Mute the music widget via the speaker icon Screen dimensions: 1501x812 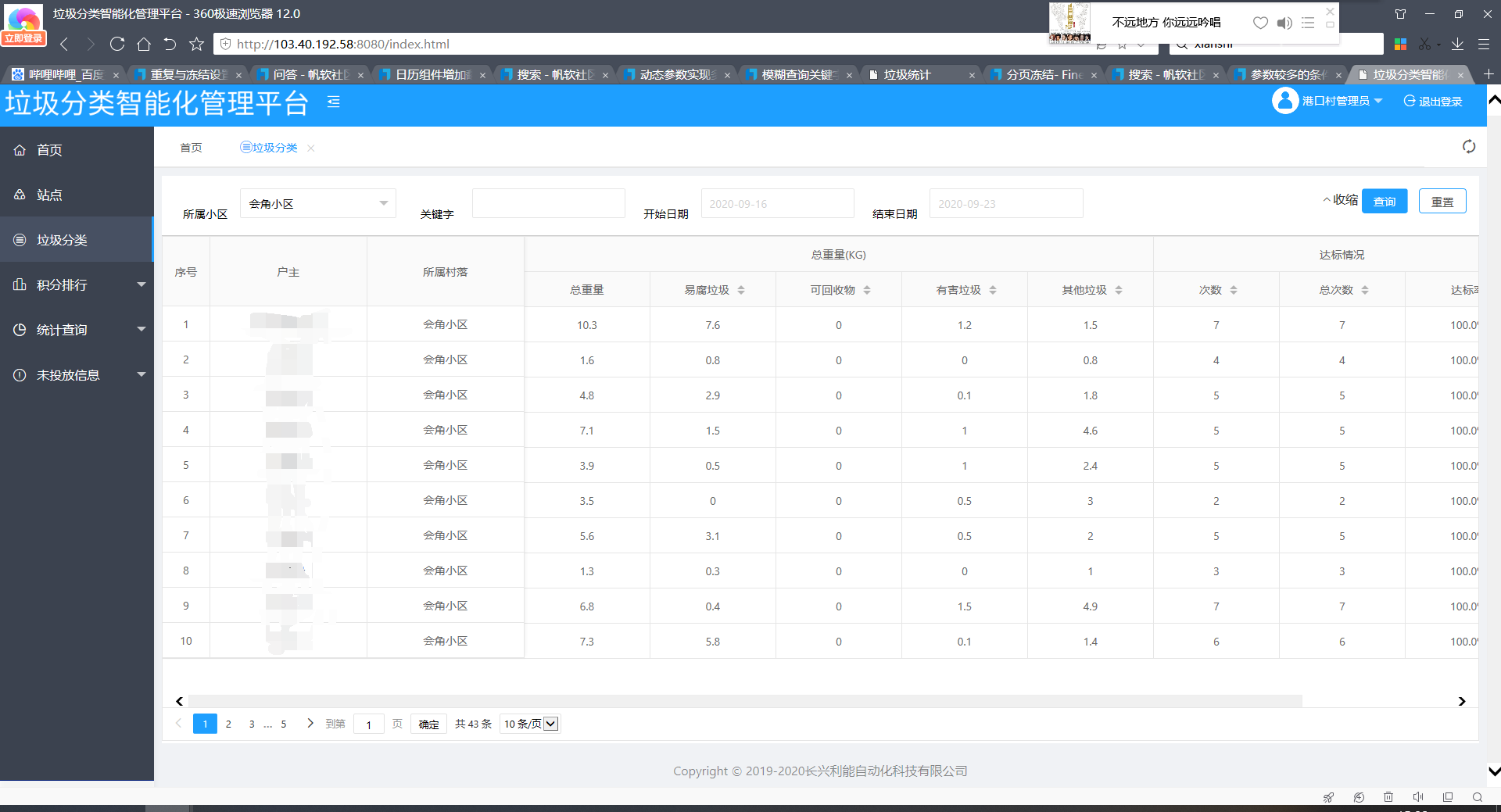coord(1284,23)
